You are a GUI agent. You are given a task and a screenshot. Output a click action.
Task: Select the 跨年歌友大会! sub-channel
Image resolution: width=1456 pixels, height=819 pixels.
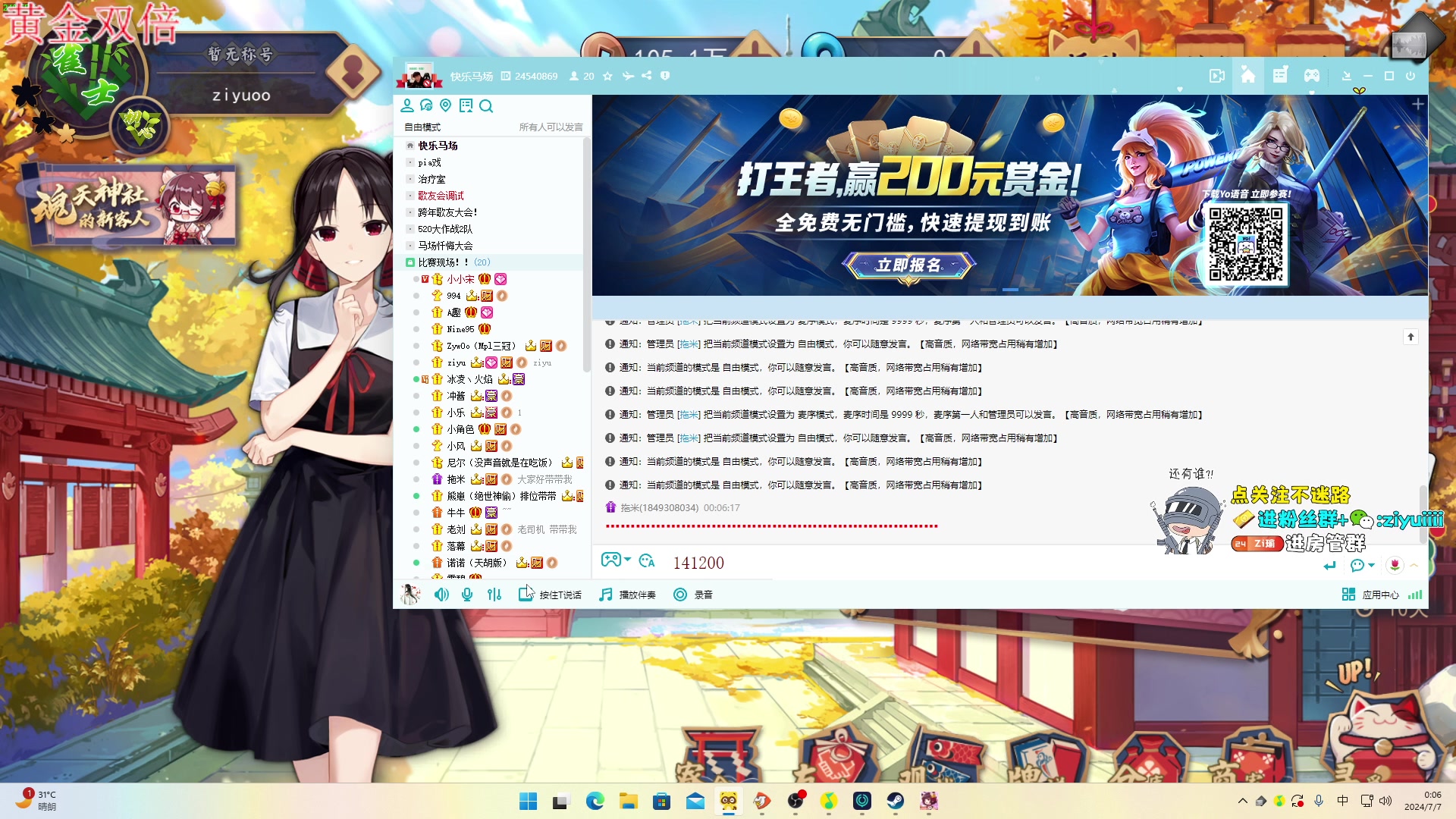(447, 212)
